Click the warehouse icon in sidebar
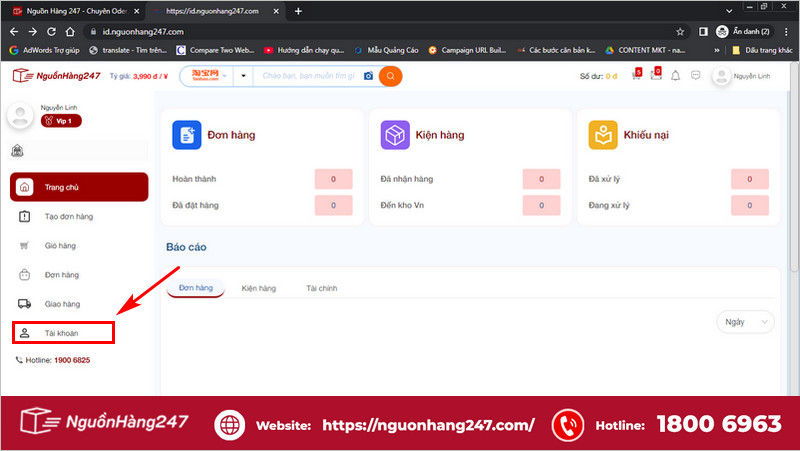 17,151
